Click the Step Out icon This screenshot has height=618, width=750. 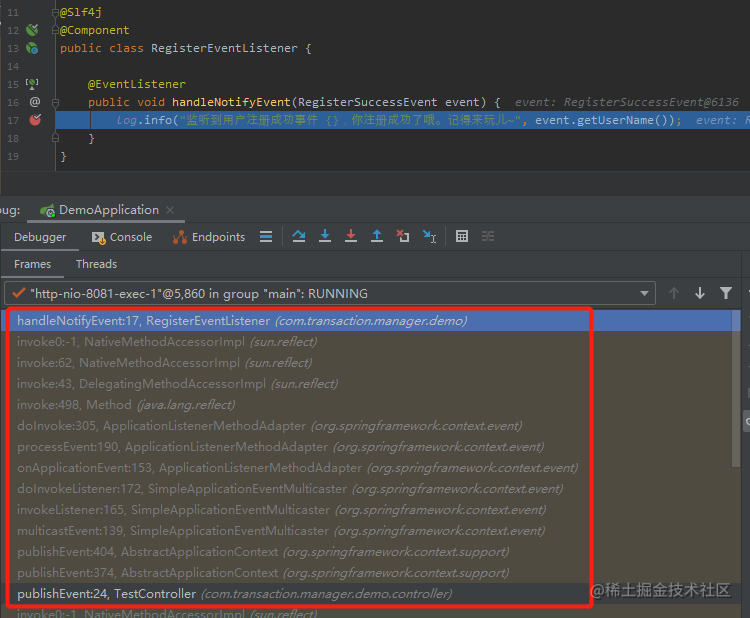coord(377,236)
